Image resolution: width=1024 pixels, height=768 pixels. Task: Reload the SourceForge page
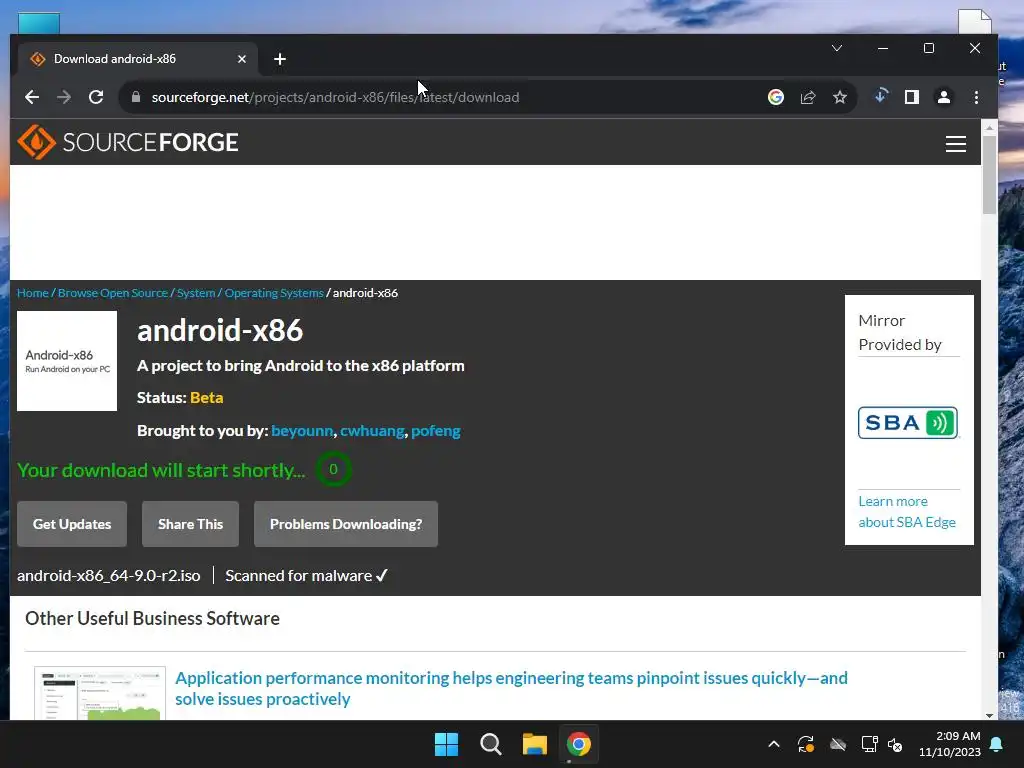tap(96, 97)
